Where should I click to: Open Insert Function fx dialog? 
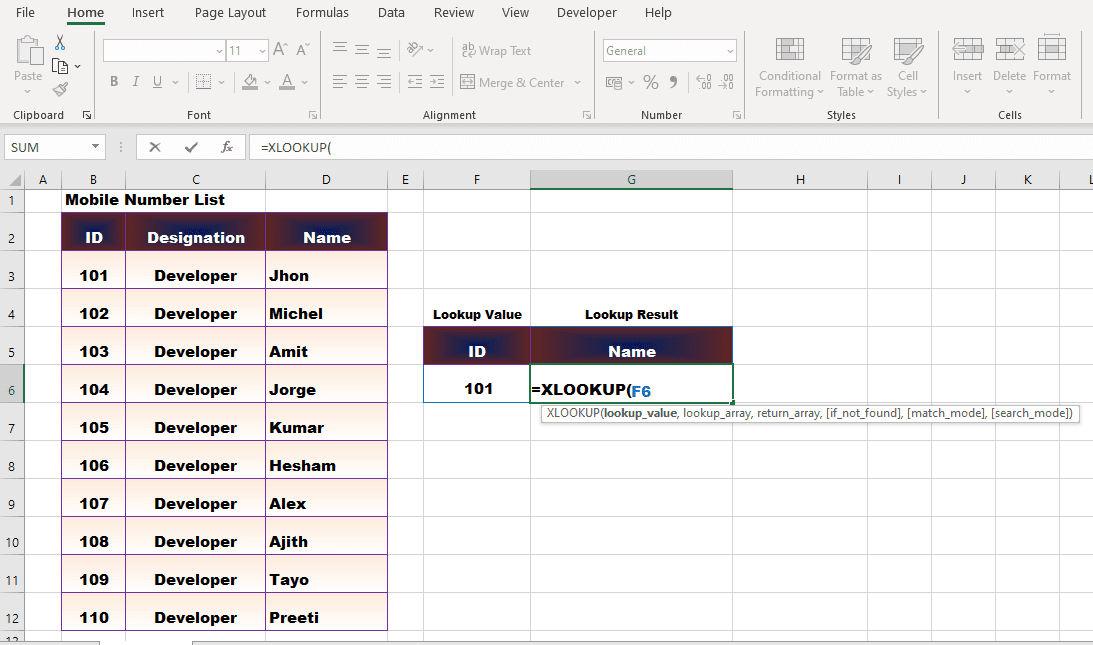pos(227,147)
